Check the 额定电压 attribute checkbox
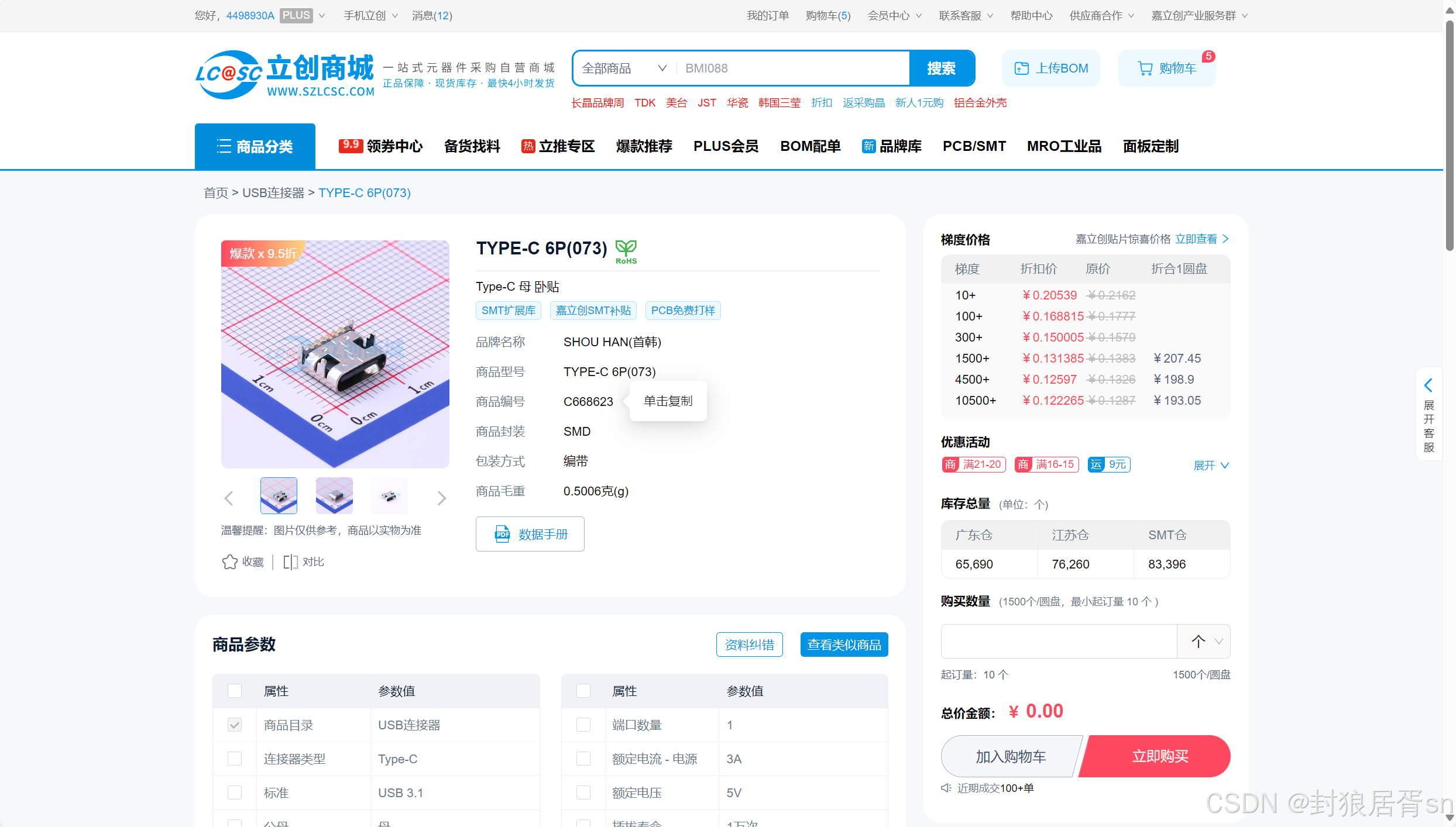This screenshot has width=1456, height=827. click(583, 792)
